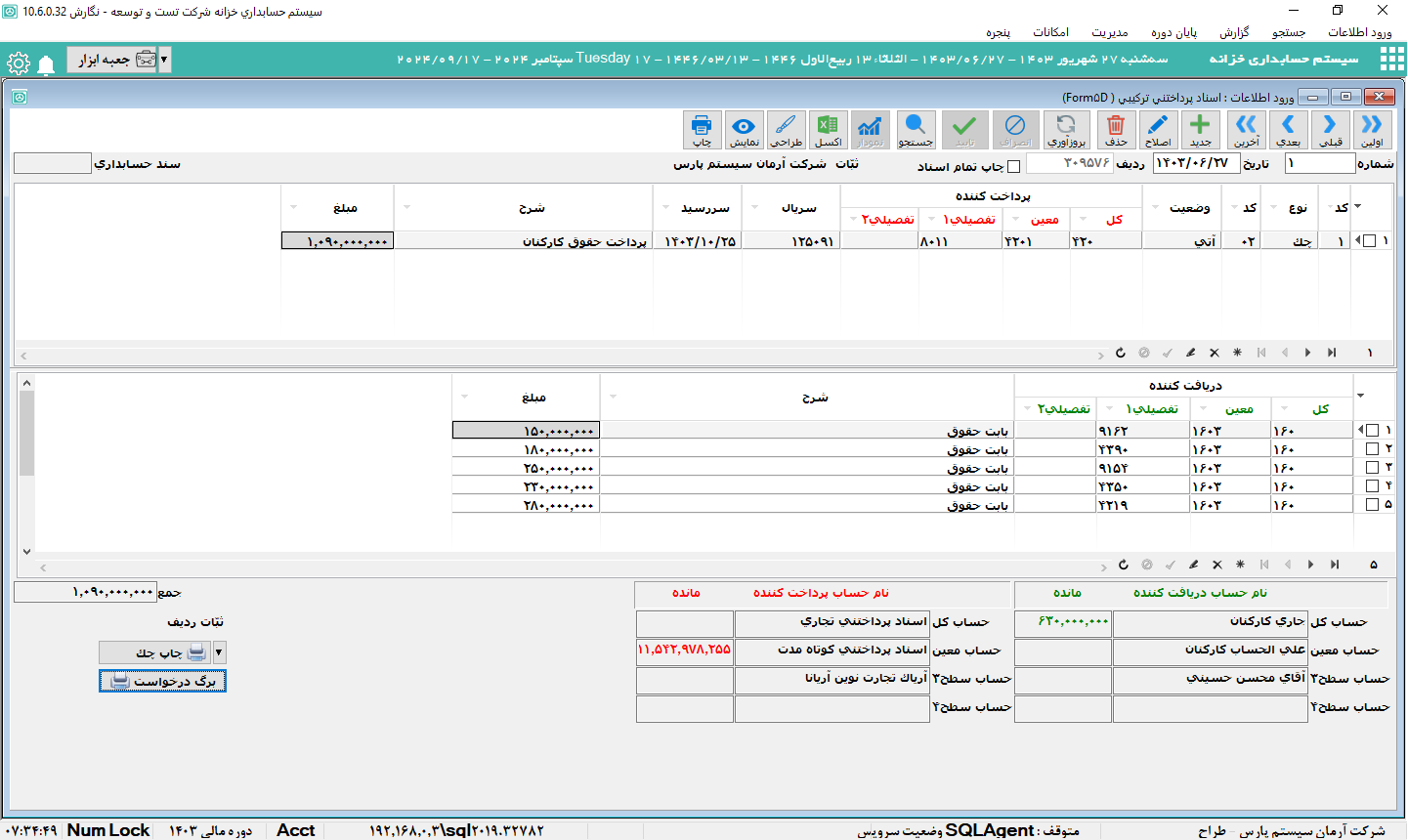Click the تاریخ field ۱۴۰۳/۰۶/۲۷

(1196, 163)
